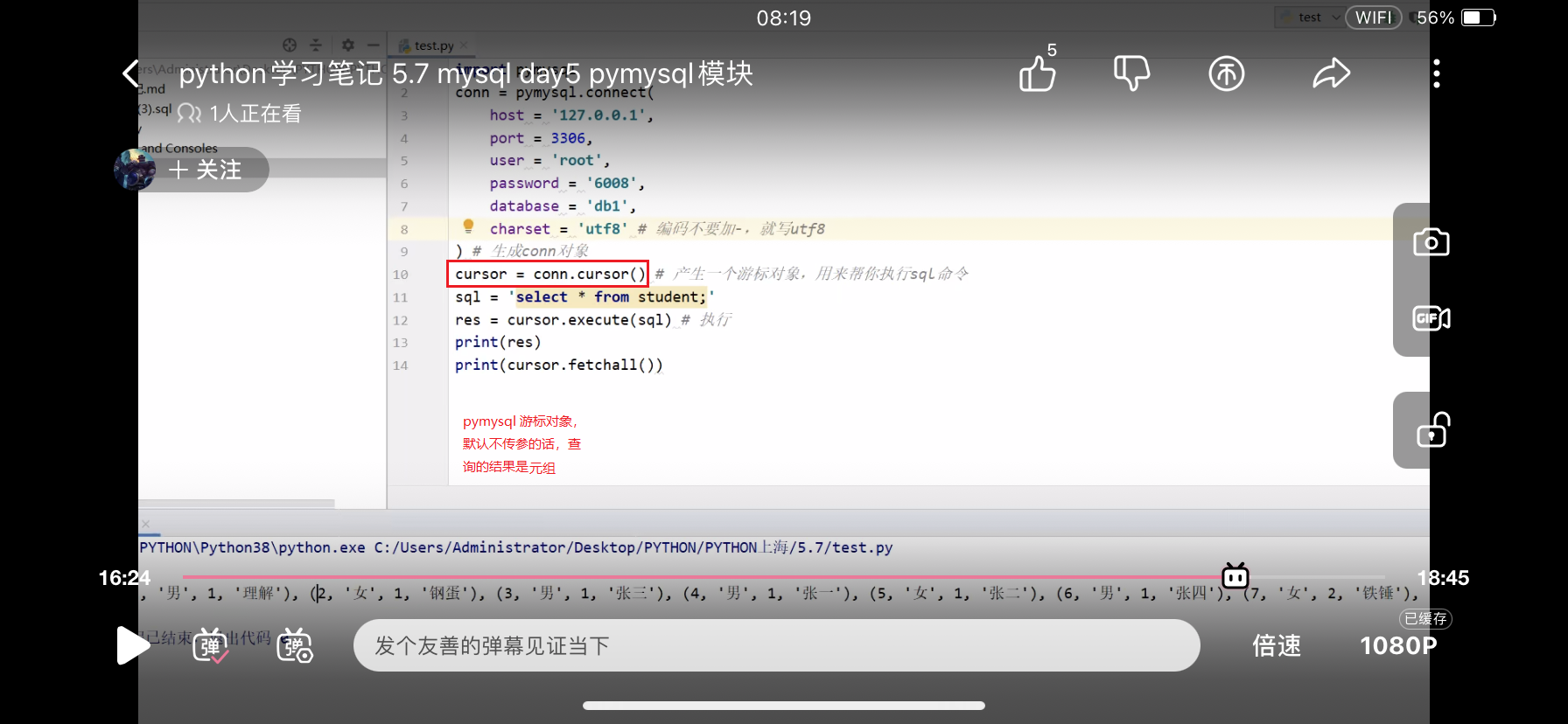Tap the home indicator bar
The image size is (1568, 724).
tap(784, 706)
